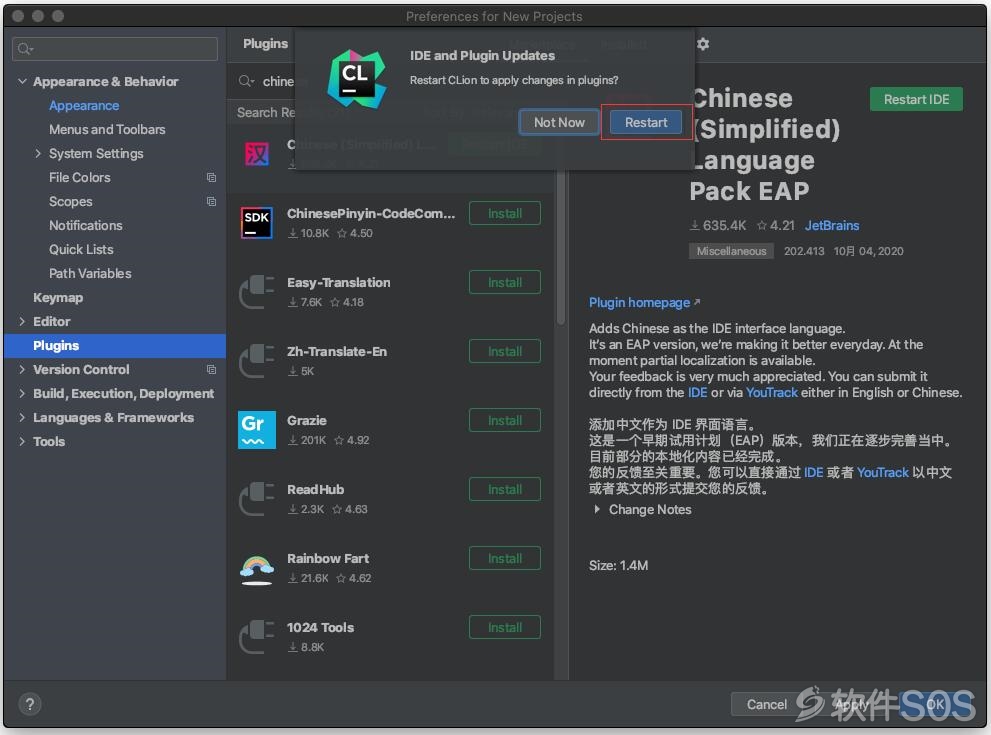The height and width of the screenshot is (735, 991).
Task: Select the Grazie plugin icon
Action: pos(257,430)
